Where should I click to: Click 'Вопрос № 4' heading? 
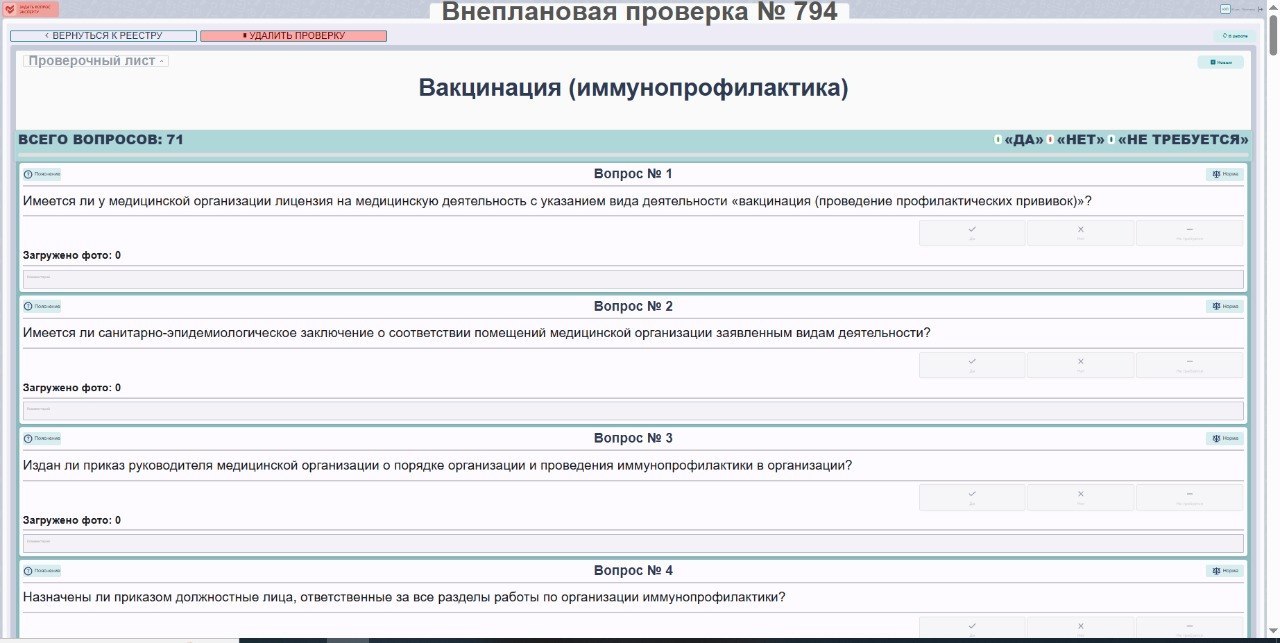(x=633, y=571)
